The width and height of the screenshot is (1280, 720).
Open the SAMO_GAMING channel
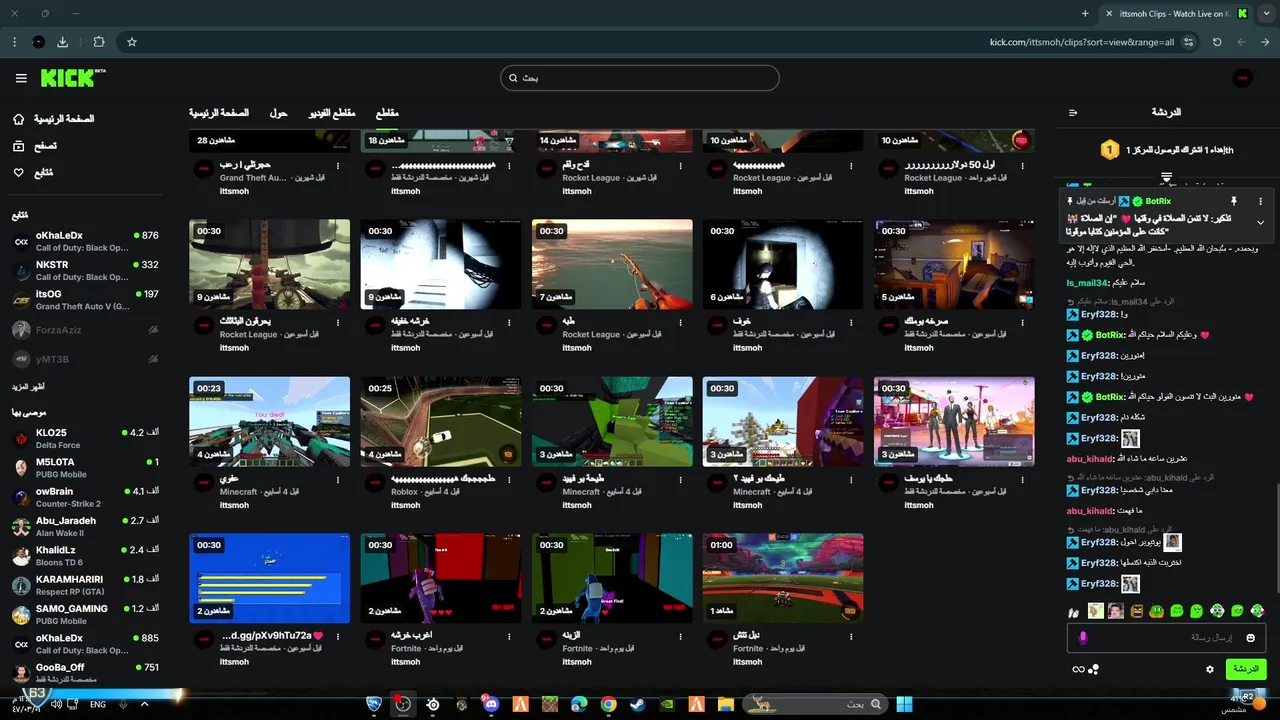[x=85, y=614]
